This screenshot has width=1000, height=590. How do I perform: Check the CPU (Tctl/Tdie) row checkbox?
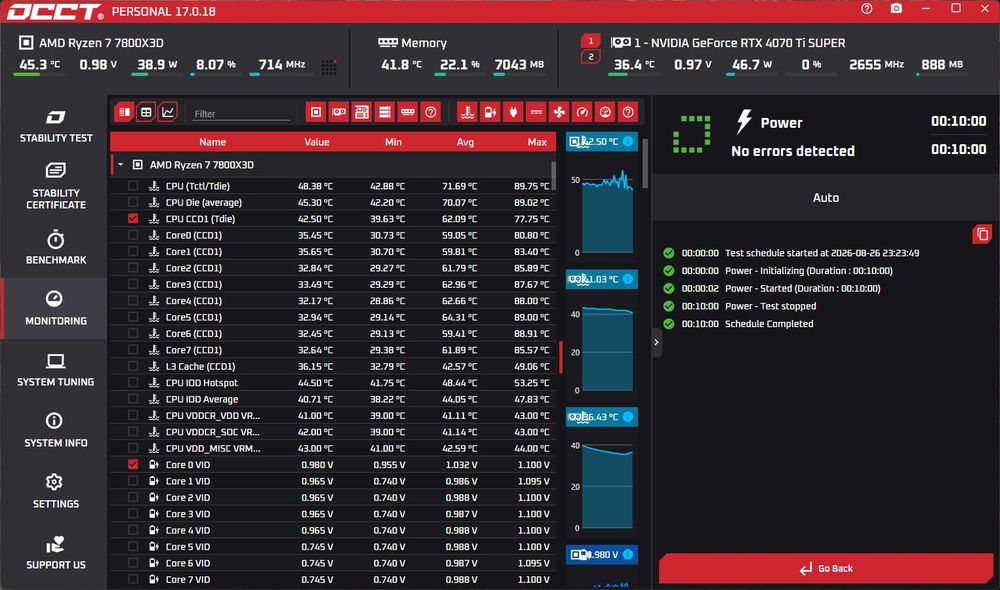coord(133,186)
